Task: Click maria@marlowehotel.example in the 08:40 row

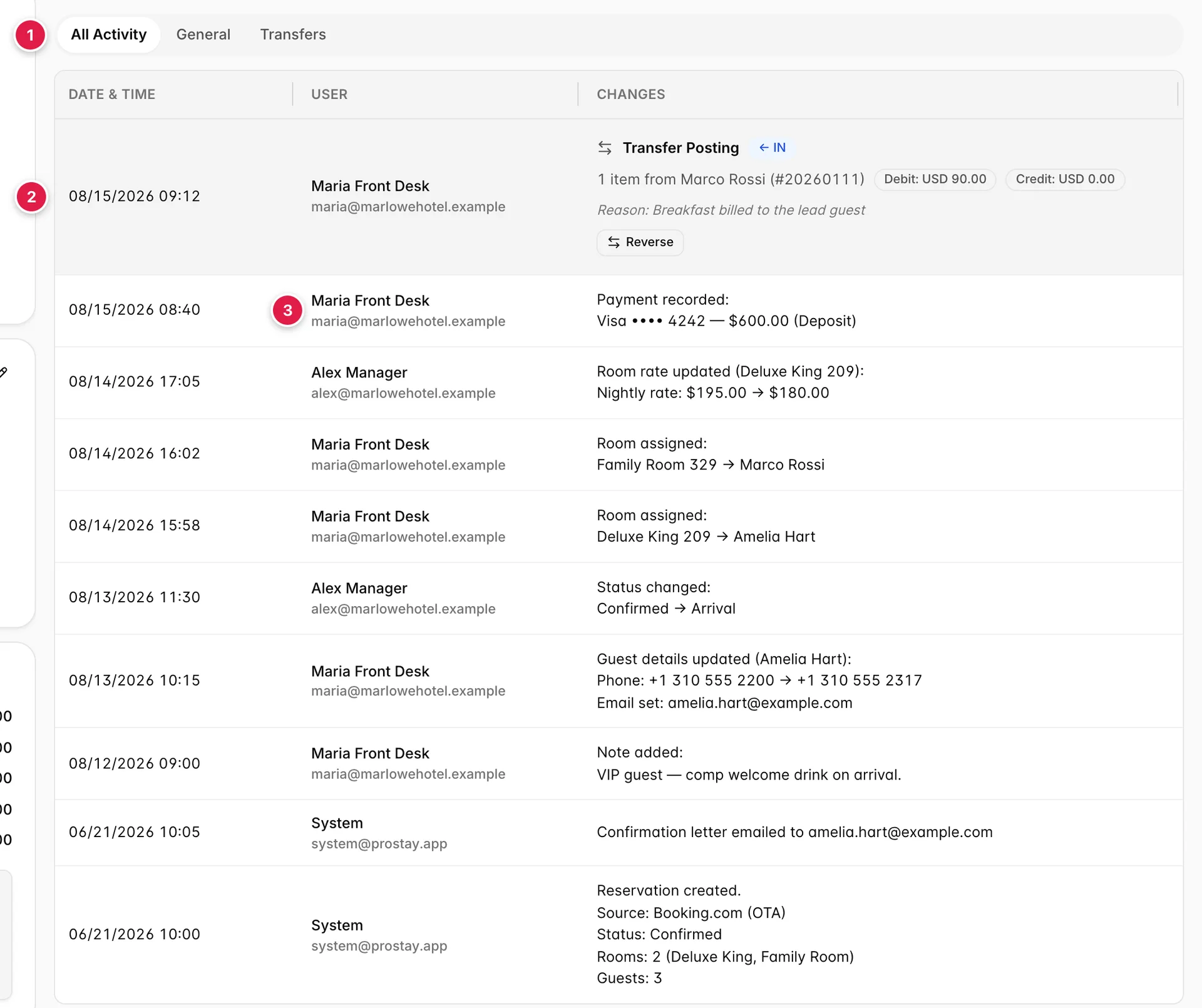Action: click(x=408, y=321)
